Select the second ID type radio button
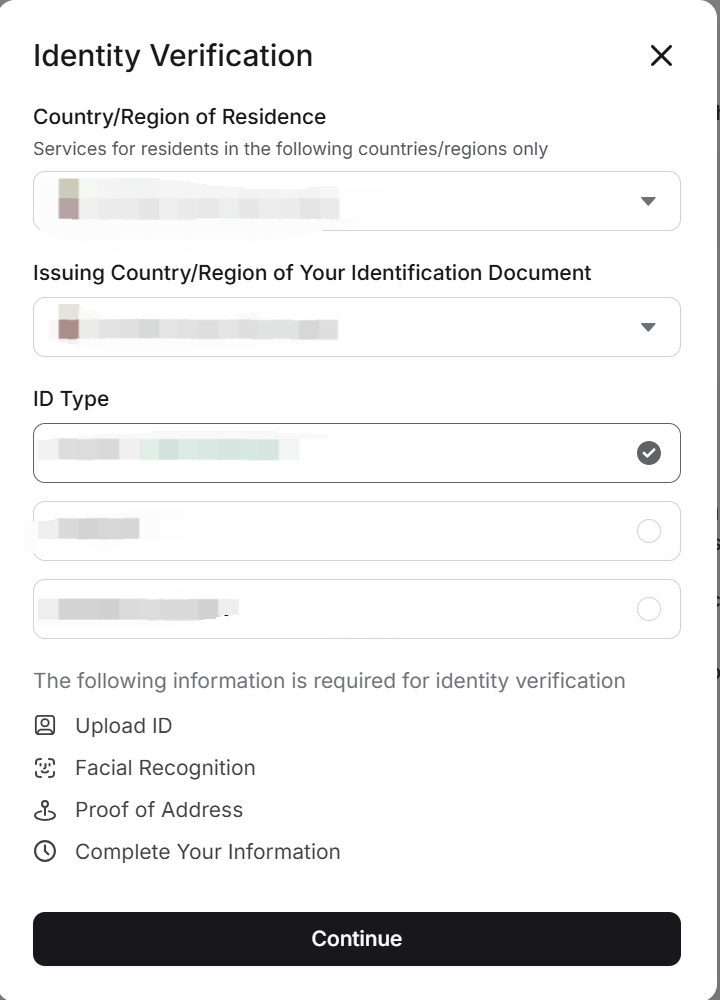 tap(649, 531)
